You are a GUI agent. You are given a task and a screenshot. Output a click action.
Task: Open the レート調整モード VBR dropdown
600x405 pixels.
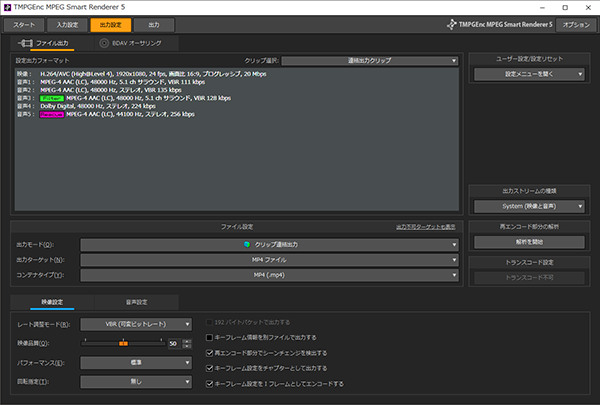tap(136, 324)
